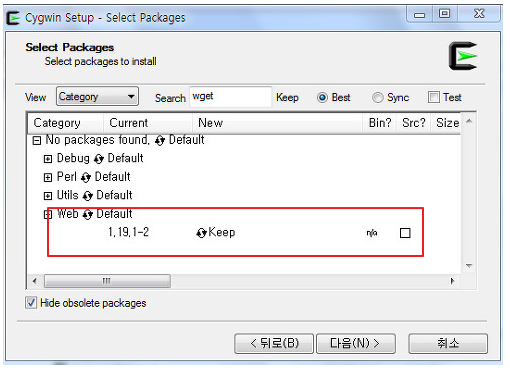Click the Bin? column header

pyautogui.click(x=380, y=123)
